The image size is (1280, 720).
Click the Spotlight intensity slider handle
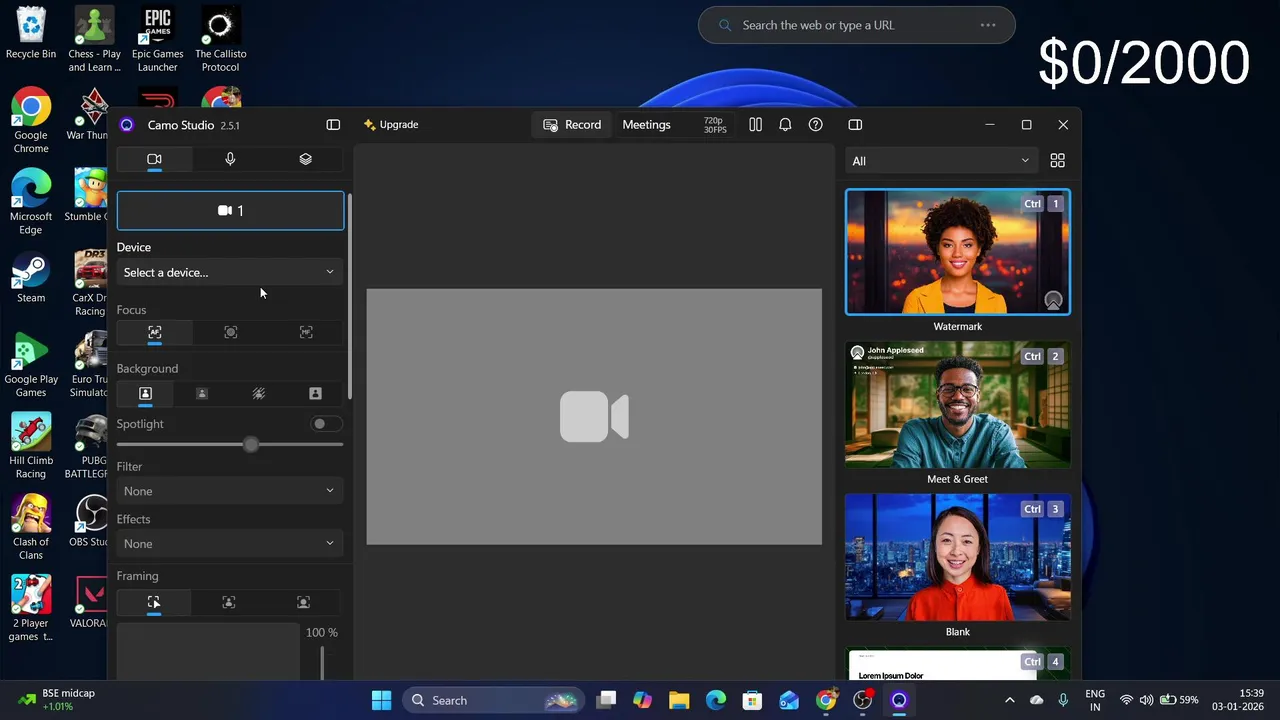point(251,445)
